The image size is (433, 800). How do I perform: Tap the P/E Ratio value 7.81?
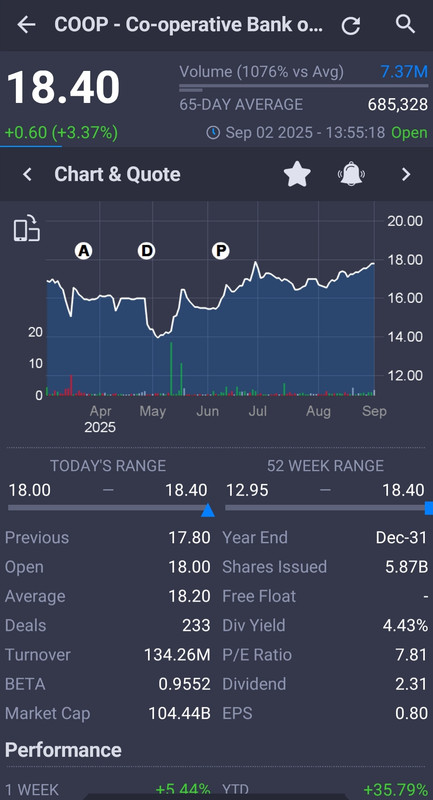(x=411, y=655)
